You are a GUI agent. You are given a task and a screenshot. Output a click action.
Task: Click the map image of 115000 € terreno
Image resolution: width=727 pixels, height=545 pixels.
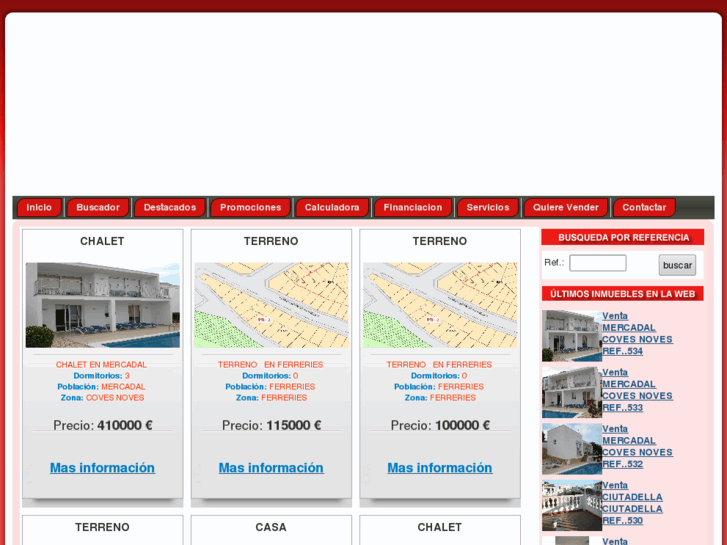pos(271,305)
